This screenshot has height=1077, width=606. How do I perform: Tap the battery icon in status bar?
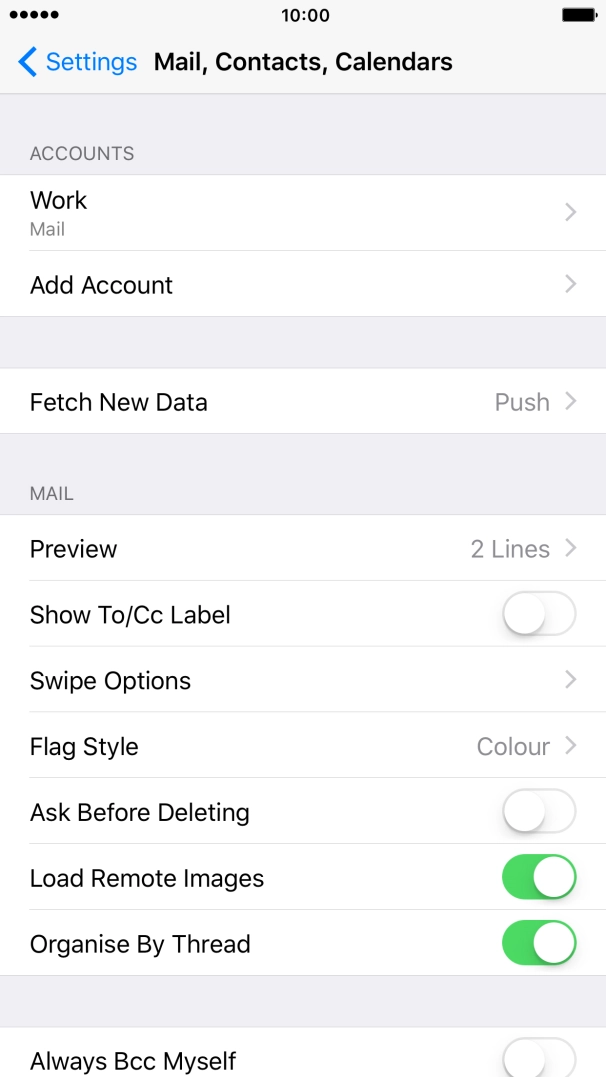(x=579, y=16)
